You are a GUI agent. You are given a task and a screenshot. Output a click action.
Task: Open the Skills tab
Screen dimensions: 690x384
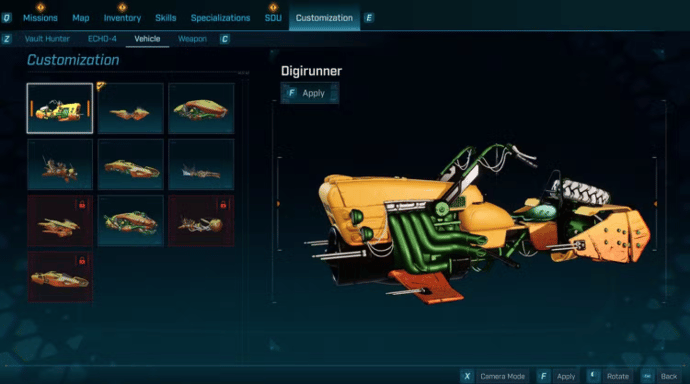[165, 18]
